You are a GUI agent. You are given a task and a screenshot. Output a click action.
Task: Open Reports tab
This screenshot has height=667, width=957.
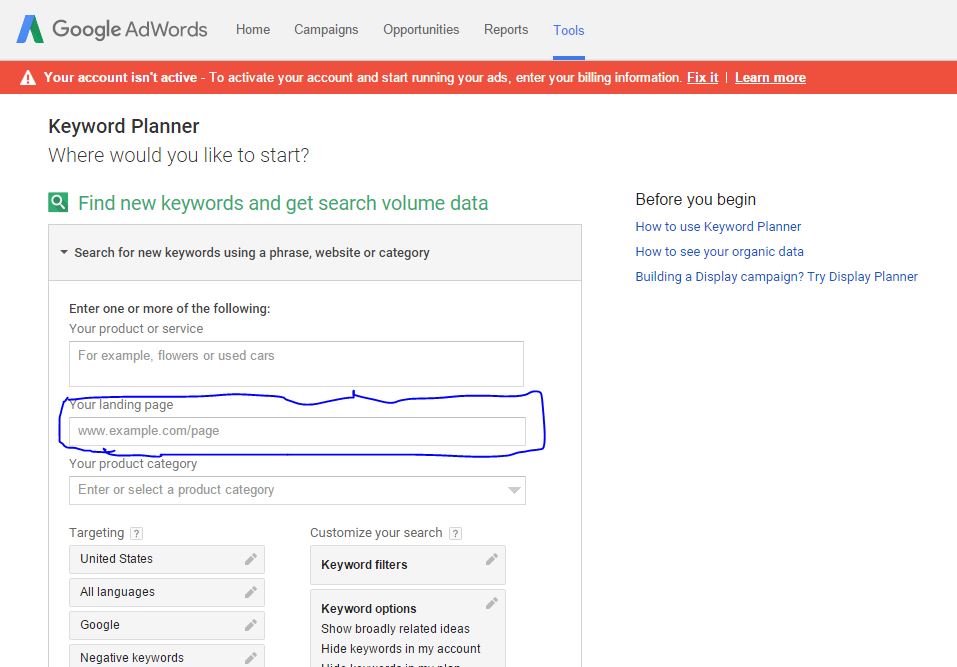coord(506,29)
